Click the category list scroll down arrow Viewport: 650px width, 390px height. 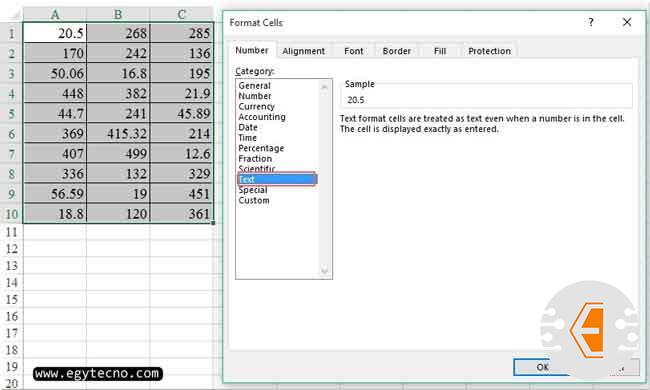[x=324, y=271]
